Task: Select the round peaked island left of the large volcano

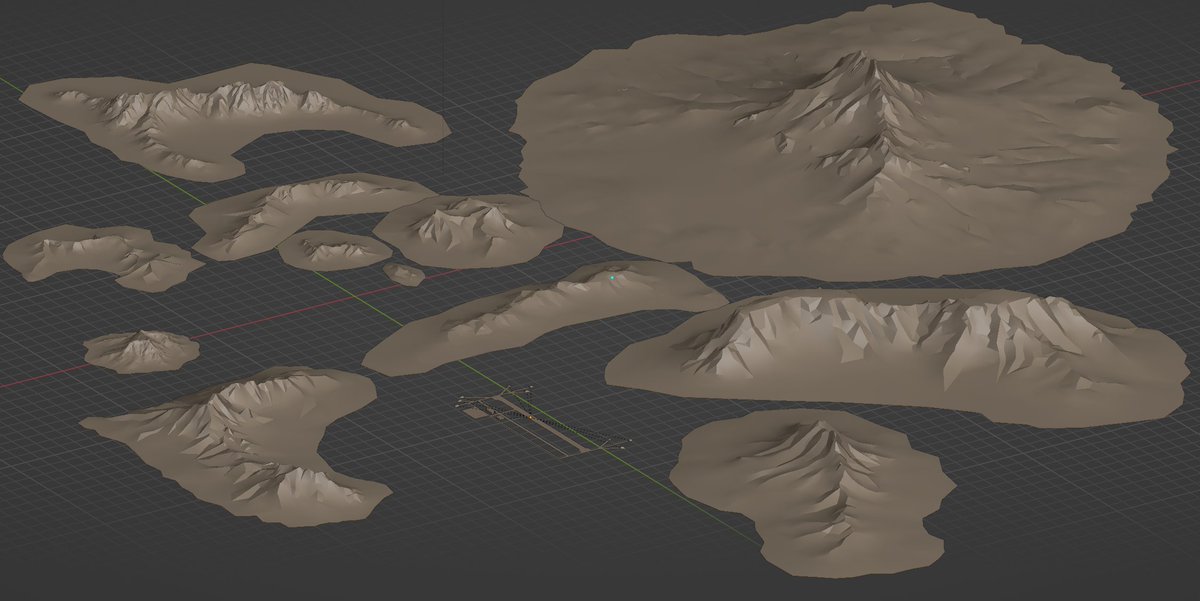Action: pos(468,229)
